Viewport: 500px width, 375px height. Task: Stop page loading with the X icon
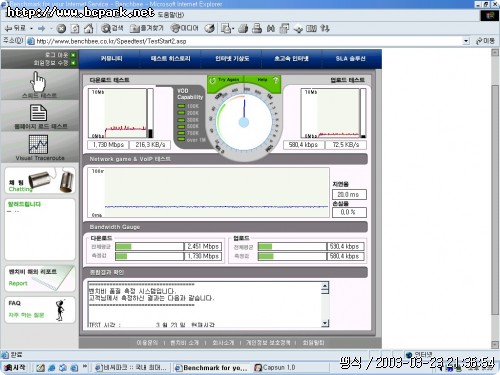coord(61,29)
